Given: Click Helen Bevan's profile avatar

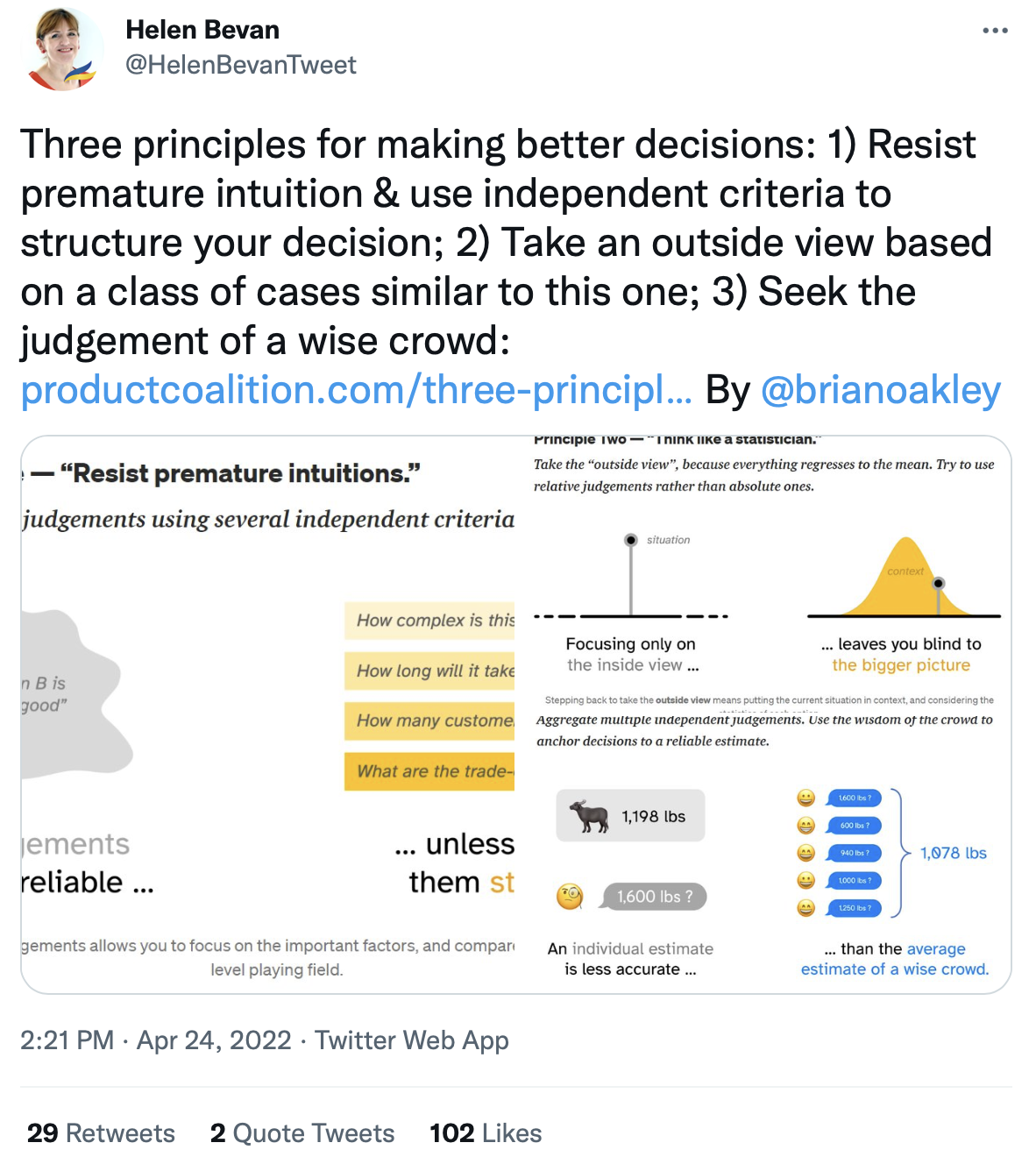Looking at the screenshot, I should pos(63,49).
